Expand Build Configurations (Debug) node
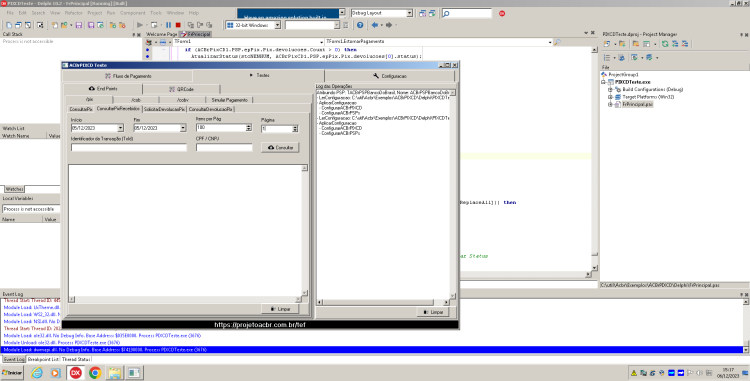The width and height of the screenshot is (750, 381). (x=610, y=89)
